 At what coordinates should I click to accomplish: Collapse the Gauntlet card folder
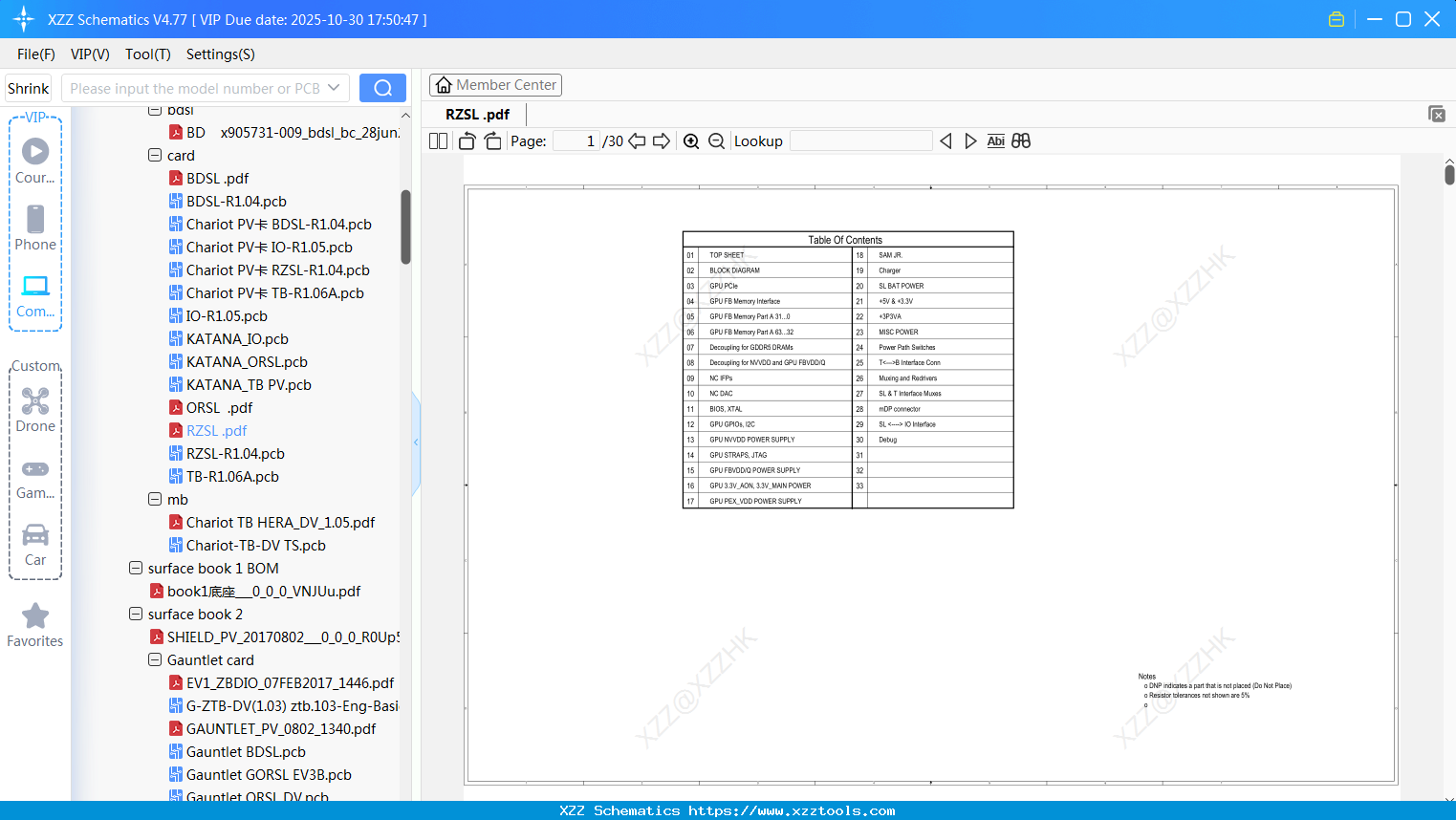pos(155,659)
